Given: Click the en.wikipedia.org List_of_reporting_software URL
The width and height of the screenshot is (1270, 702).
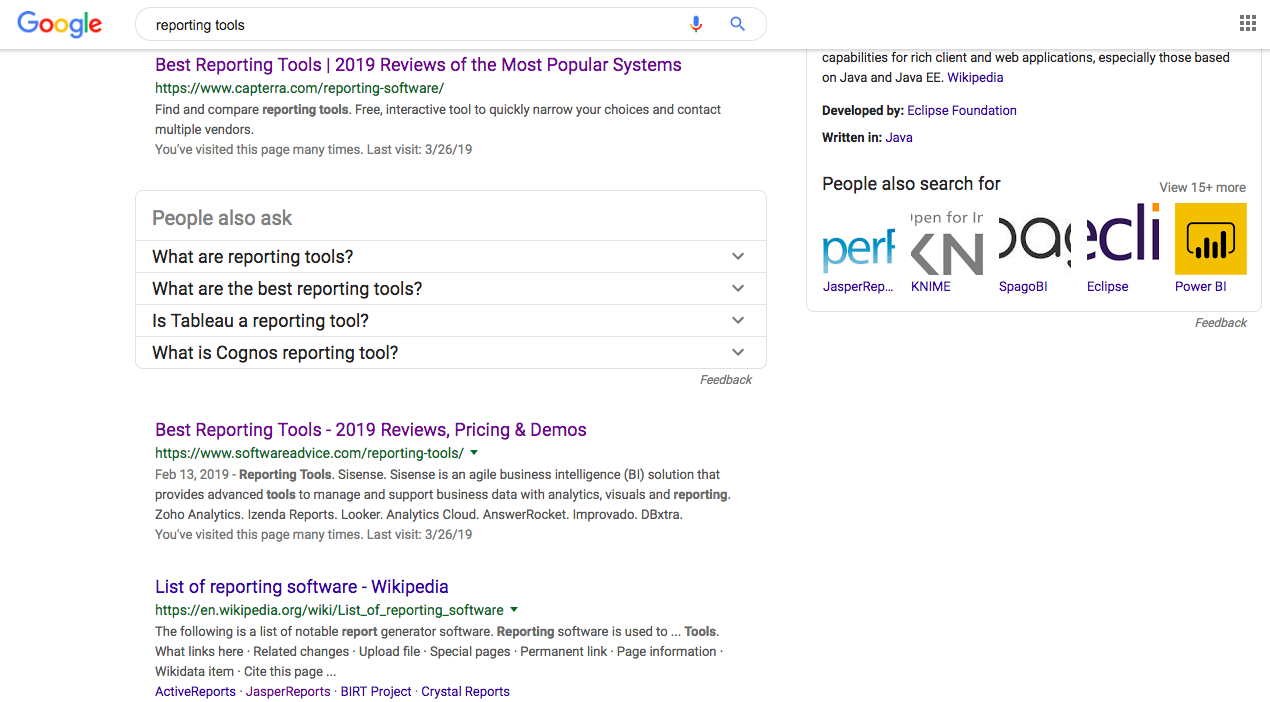Looking at the screenshot, I should (x=329, y=610).
